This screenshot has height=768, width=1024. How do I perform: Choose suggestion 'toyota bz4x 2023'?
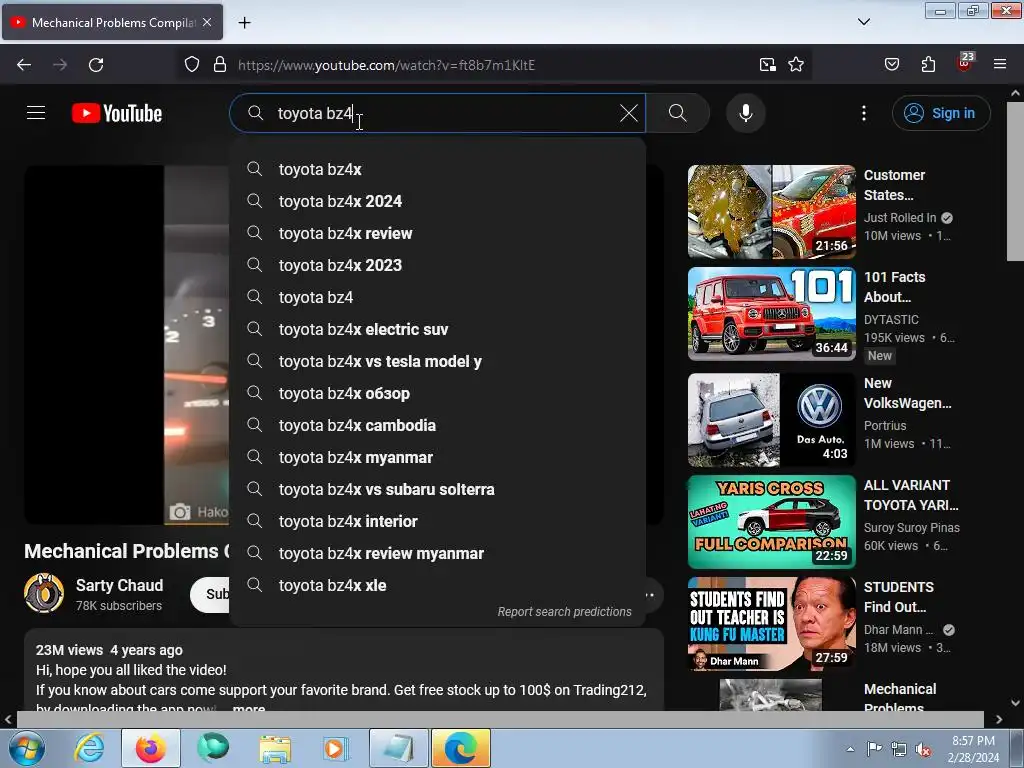(x=438, y=265)
